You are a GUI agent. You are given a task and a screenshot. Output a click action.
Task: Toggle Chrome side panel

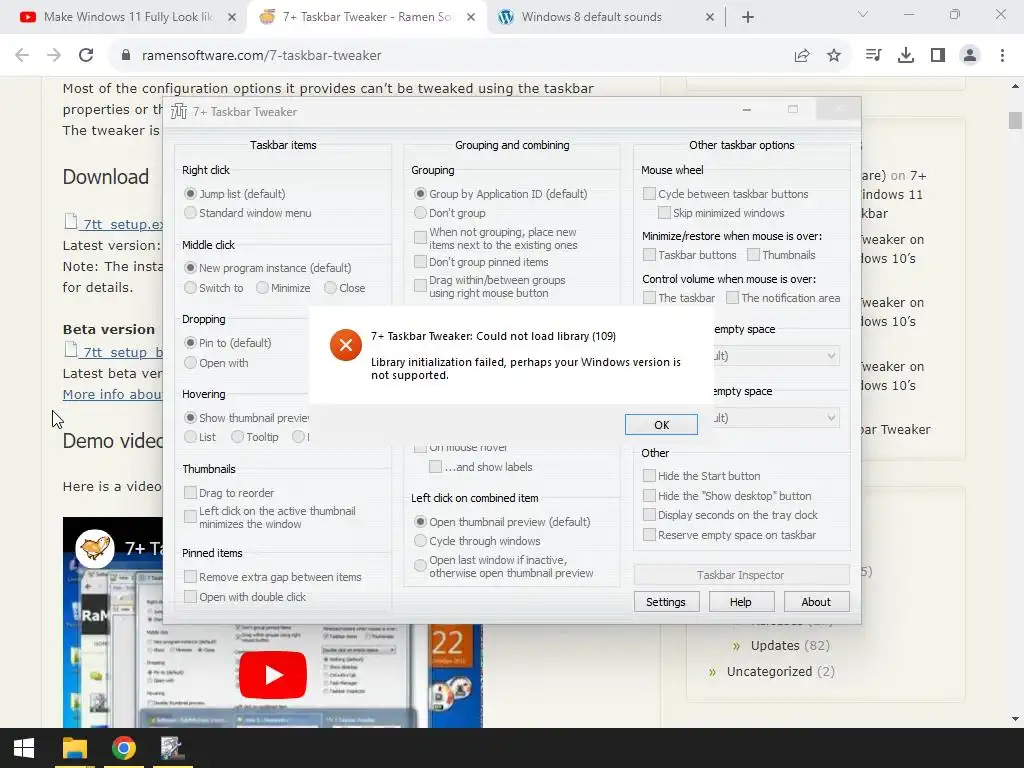[938, 56]
